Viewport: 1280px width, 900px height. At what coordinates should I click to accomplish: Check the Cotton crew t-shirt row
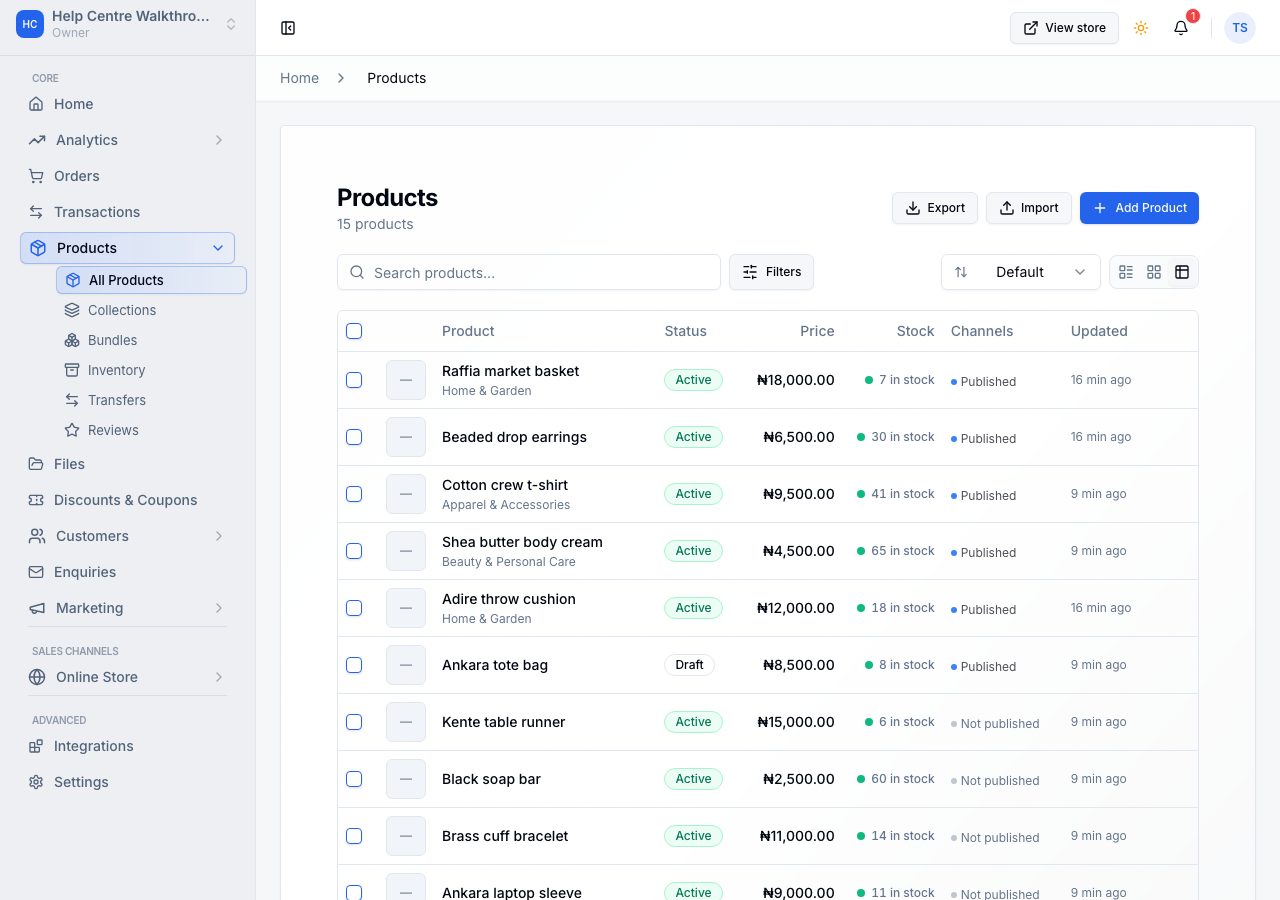pos(354,494)
